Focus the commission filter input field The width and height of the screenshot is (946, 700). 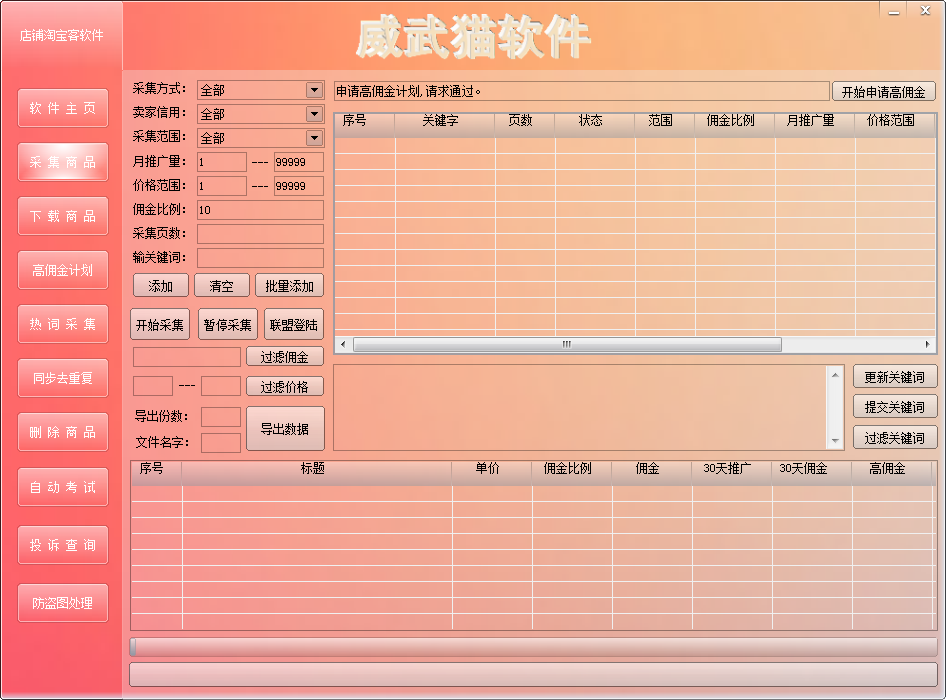point(186,357)
